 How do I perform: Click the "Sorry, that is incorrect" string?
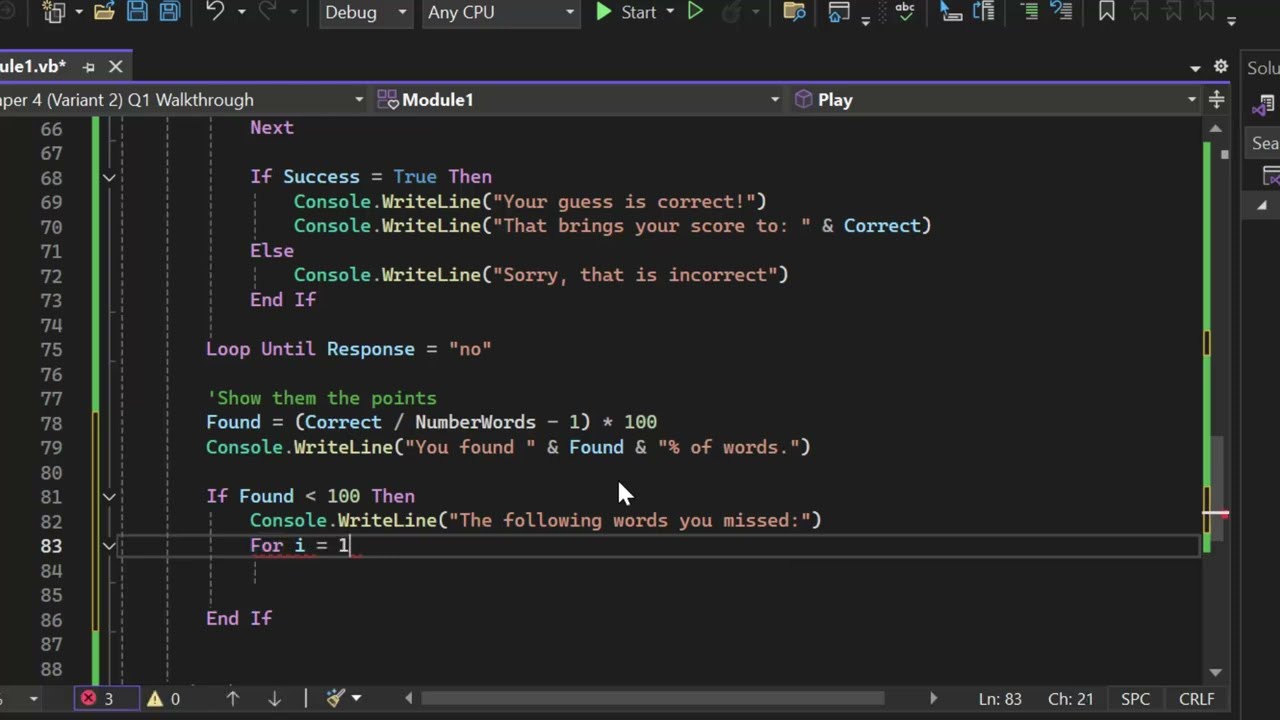635,274
